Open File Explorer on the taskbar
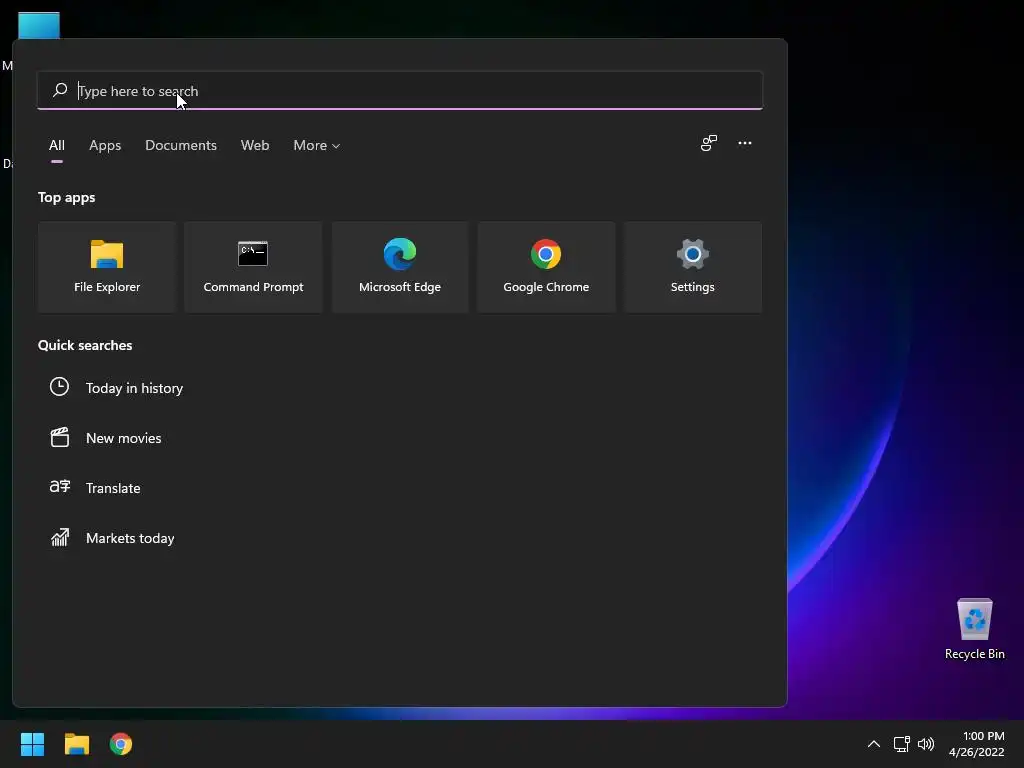 (76, 744)
